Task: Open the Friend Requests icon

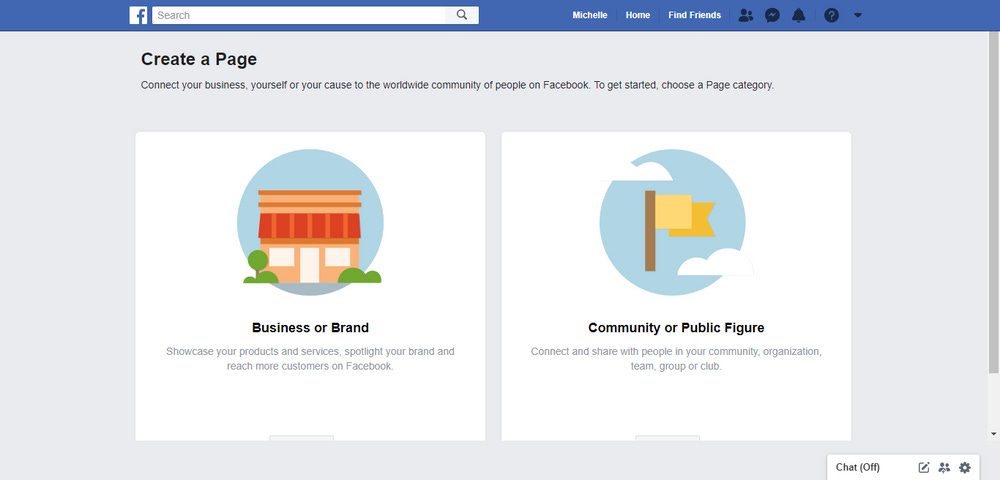Action: (x=746, y=15)
